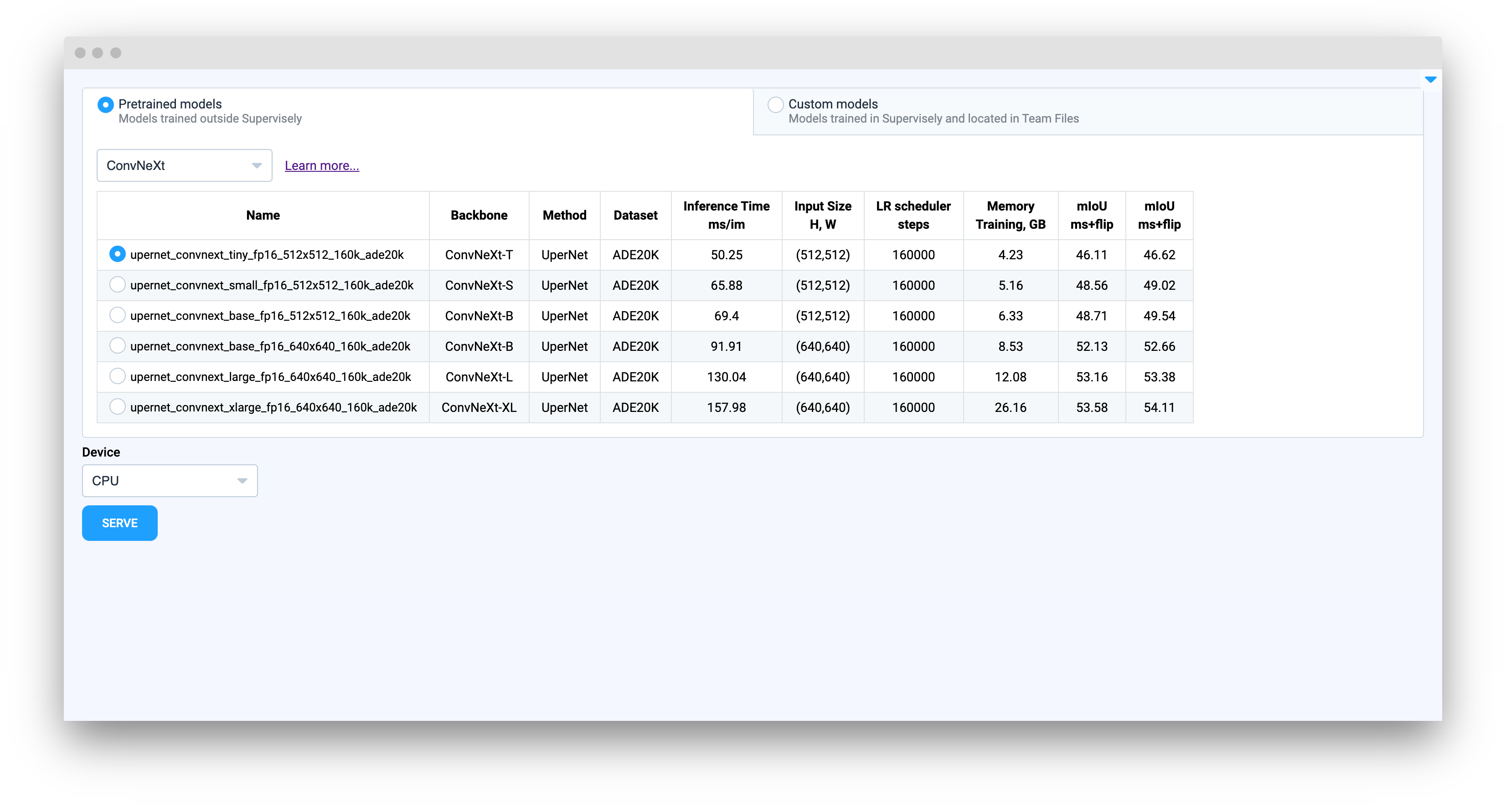Pick upernet_convnext_base_fp16_512x512 model radio

pos(118,315)
